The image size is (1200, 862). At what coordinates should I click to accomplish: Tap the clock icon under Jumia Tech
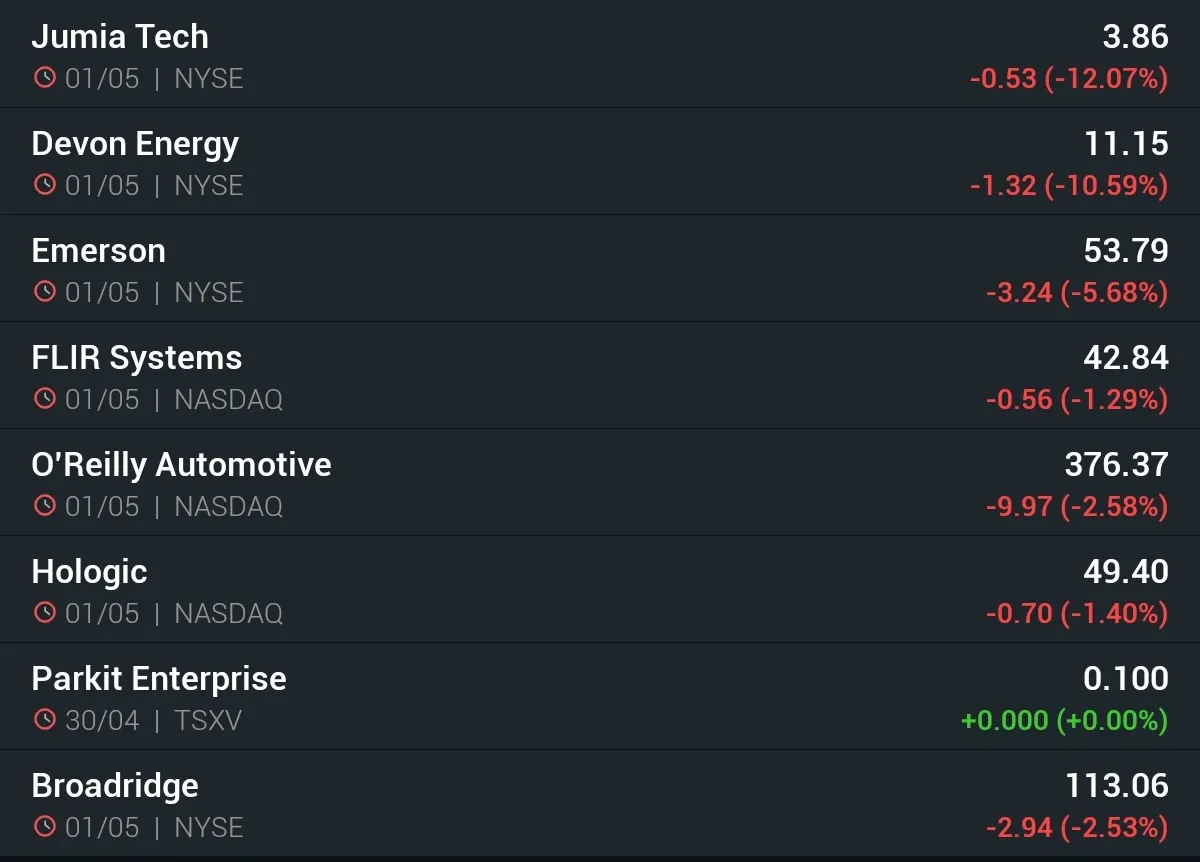(x=45, y=78)
